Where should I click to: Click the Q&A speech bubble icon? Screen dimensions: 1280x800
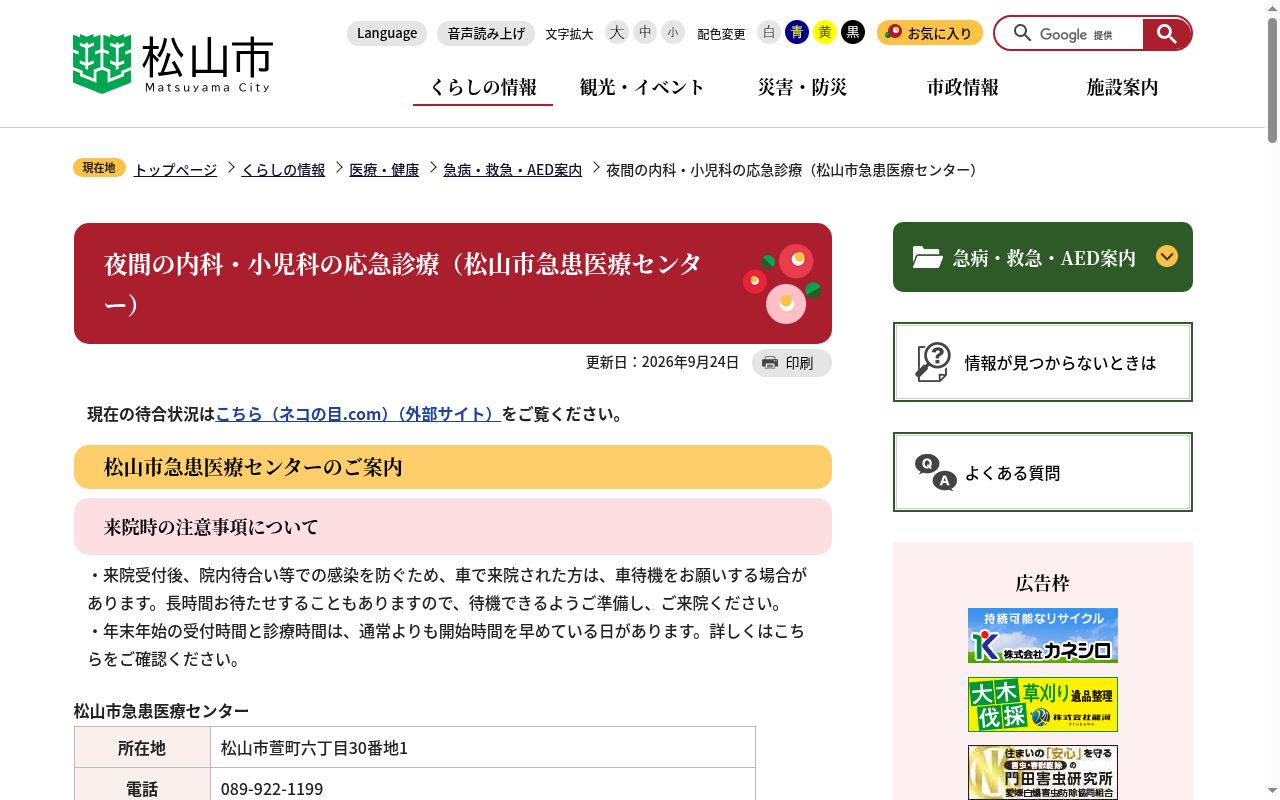(x=935, y=472)
